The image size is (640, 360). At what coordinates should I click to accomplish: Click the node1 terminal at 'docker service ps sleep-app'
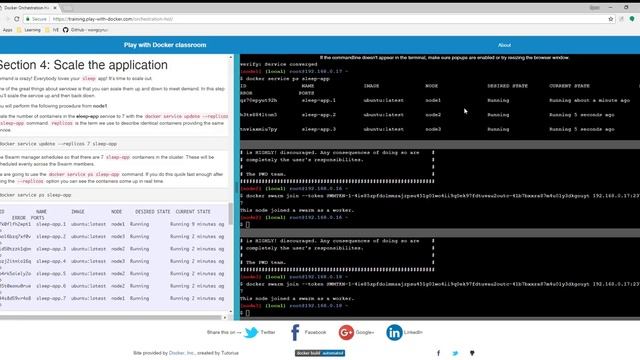click(288, 79)
